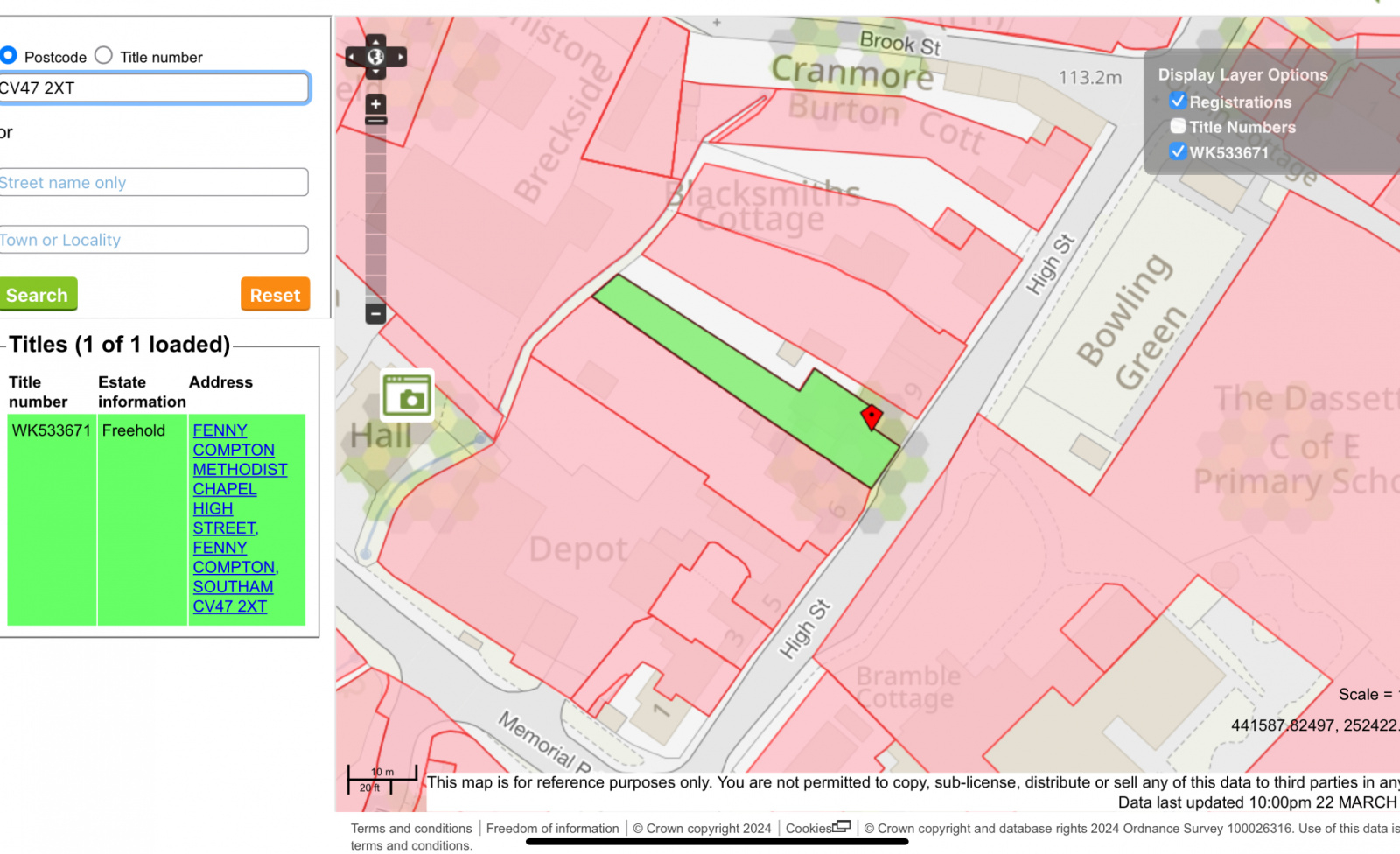Click the globe icon to reset map extent
Image resolution: width=1400 pixels, height=854 pixels.
(375, 57)
